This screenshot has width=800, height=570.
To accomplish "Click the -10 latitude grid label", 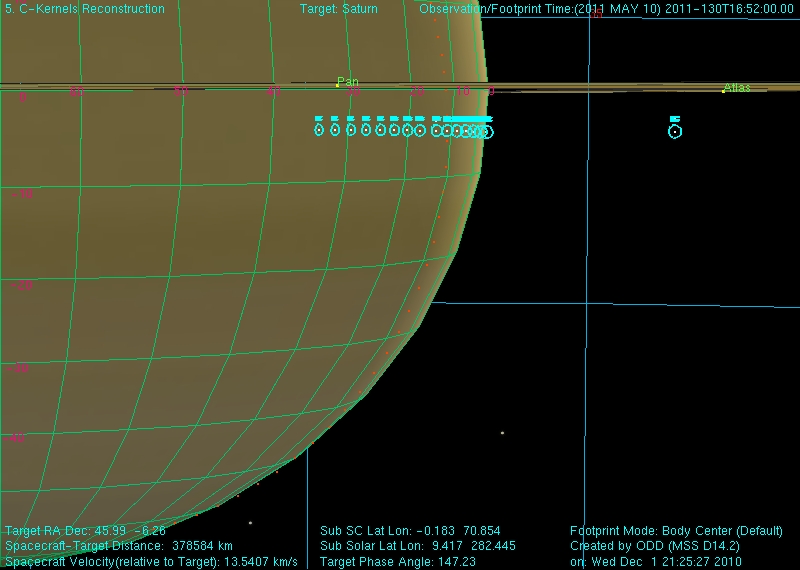I will [23, 195].
